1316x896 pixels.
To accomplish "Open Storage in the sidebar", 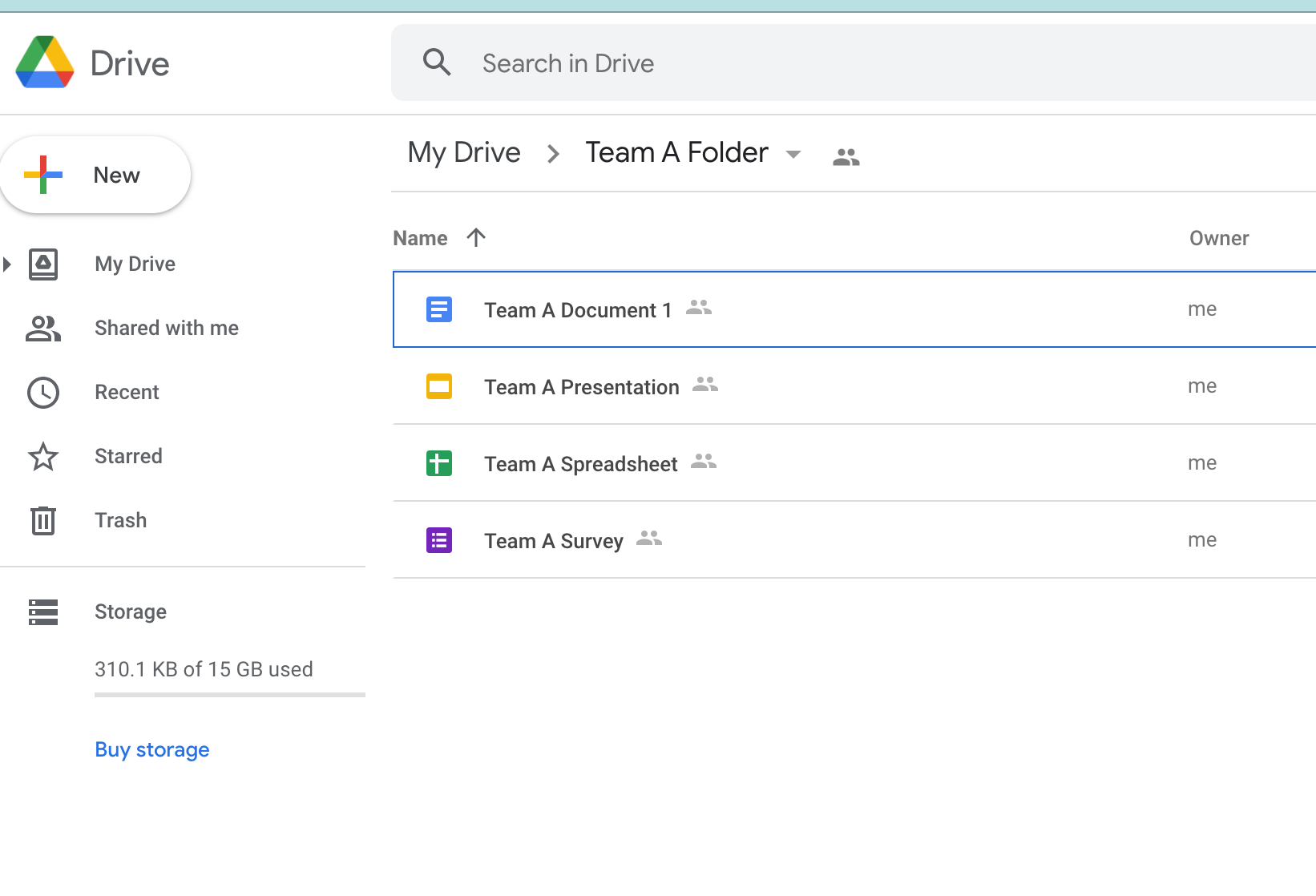I will pos(130,611).
